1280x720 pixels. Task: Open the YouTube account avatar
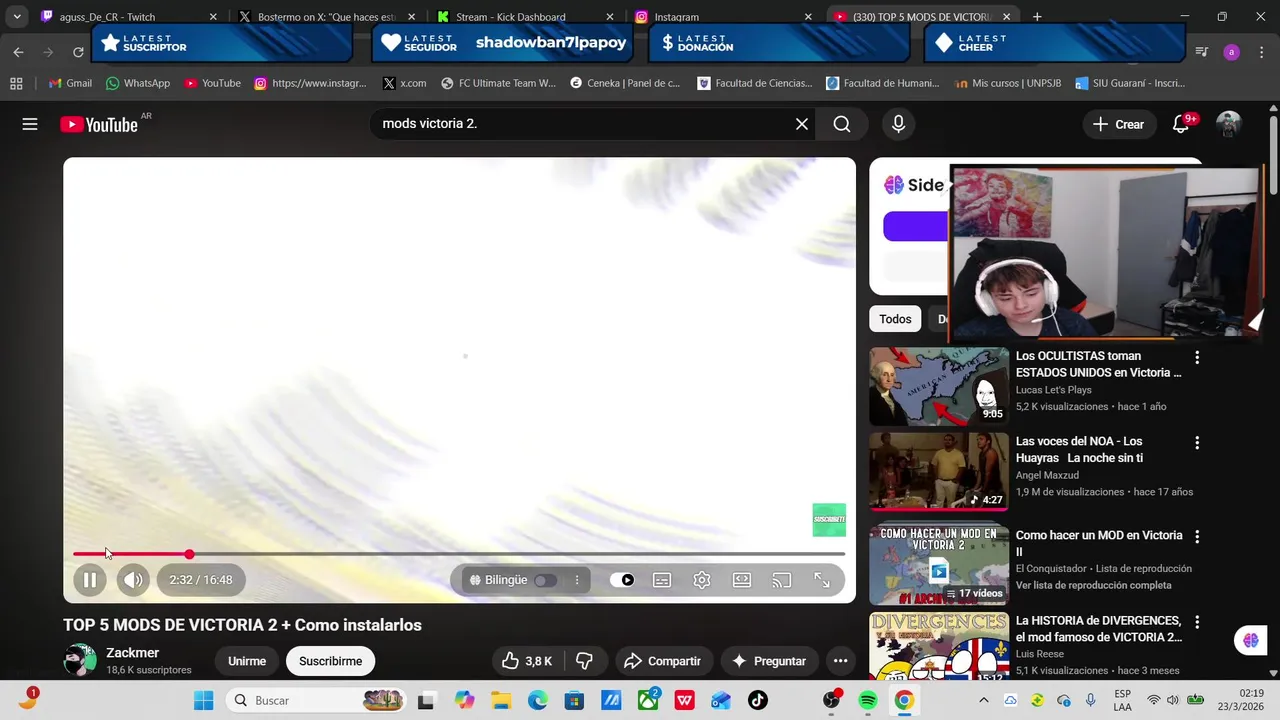[x=1228, y=124]
